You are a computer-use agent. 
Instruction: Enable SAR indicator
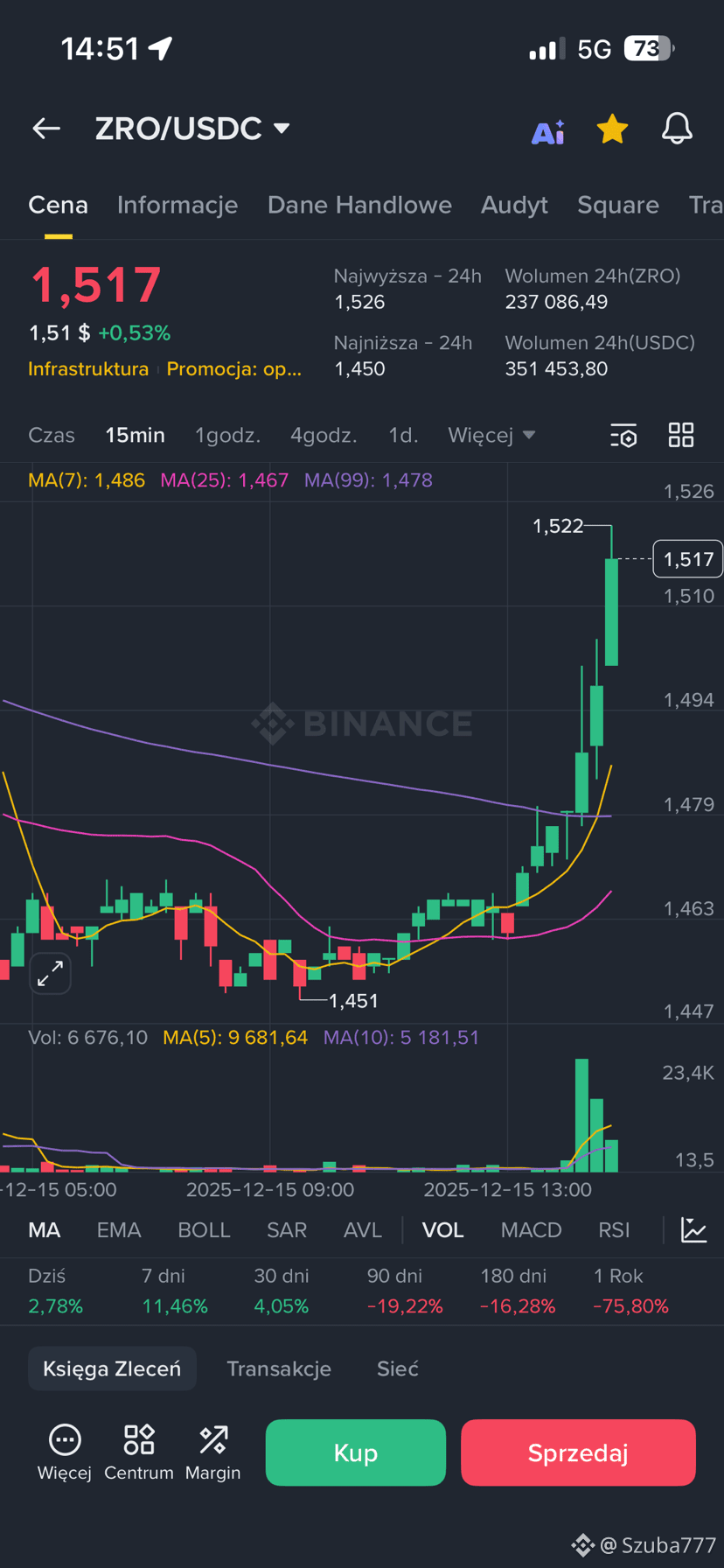point(287,1229)
